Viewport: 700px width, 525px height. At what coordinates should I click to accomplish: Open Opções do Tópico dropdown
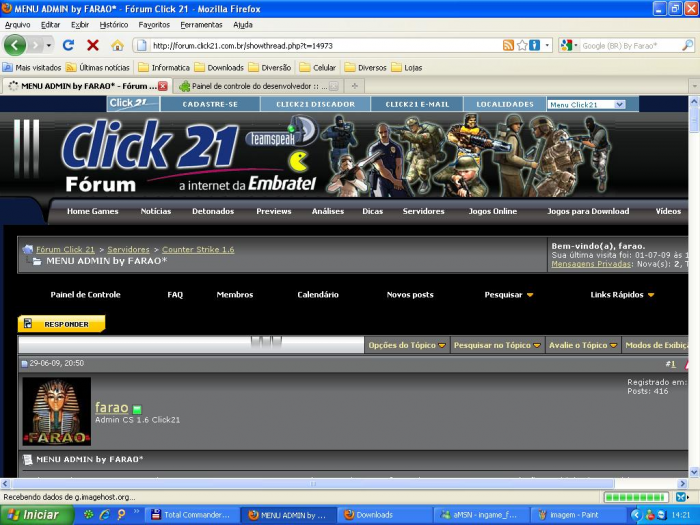407,345
